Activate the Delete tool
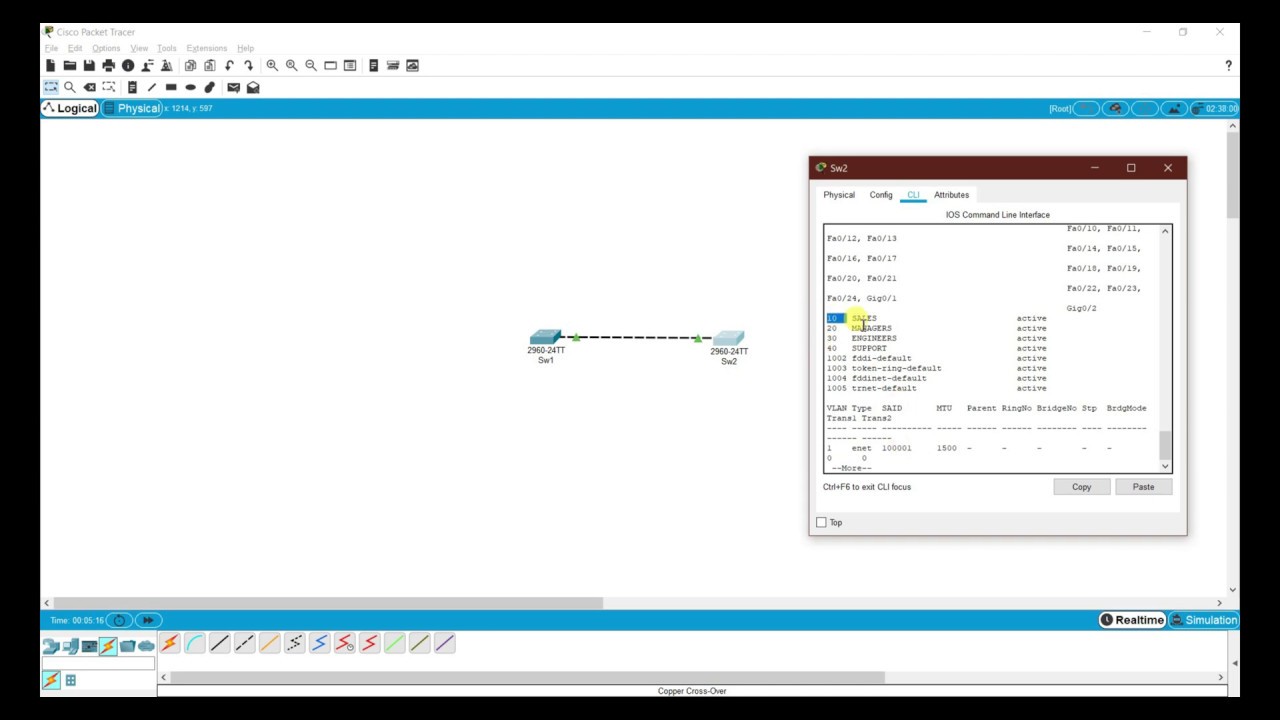This screenshot has height=720, width=1280. pyautogui.click(x=89, y=87)
